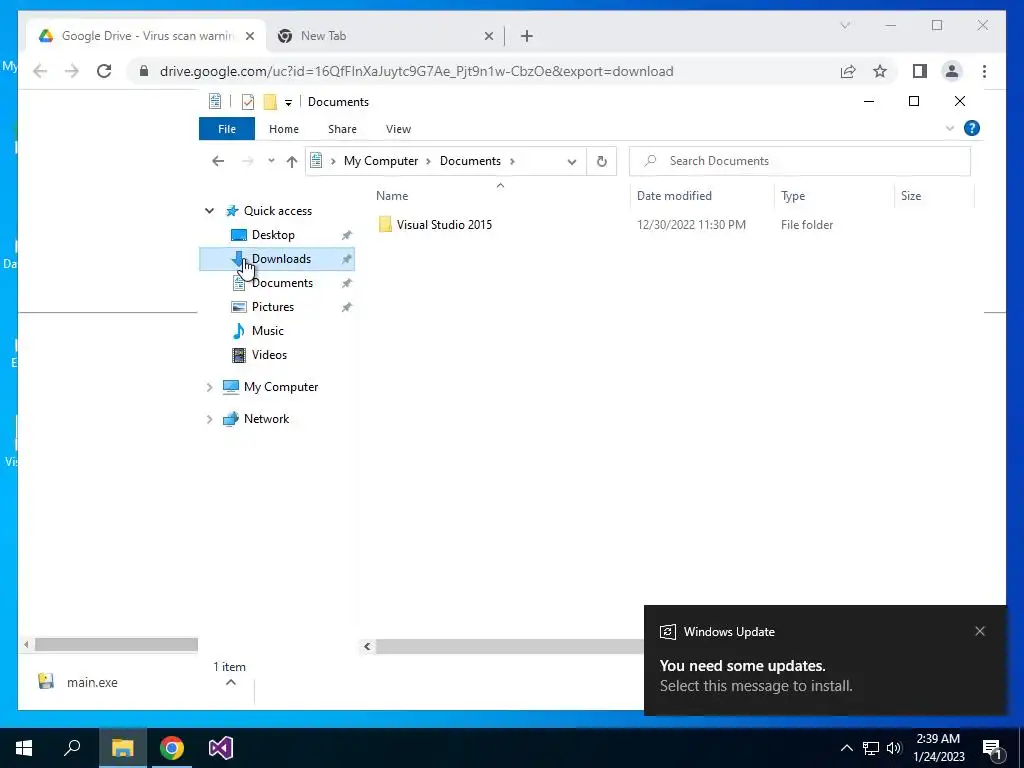The width and height of the screenshot is (1024, 768).
Task: Open the Windows Start menu
Action: [x=24, y=748]
